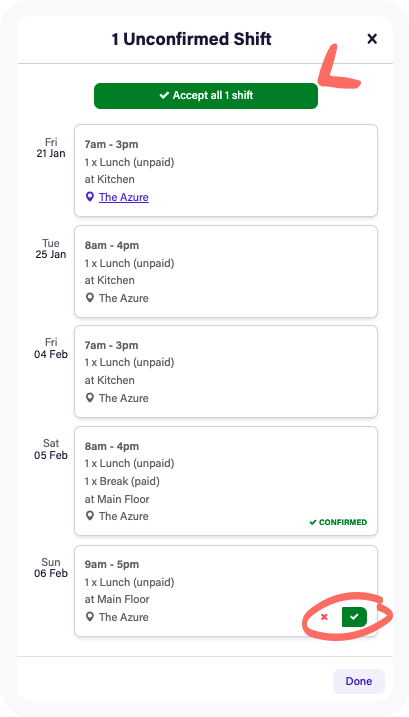
Task: Click the Sun 06 Feb date label
Action: 51,567
